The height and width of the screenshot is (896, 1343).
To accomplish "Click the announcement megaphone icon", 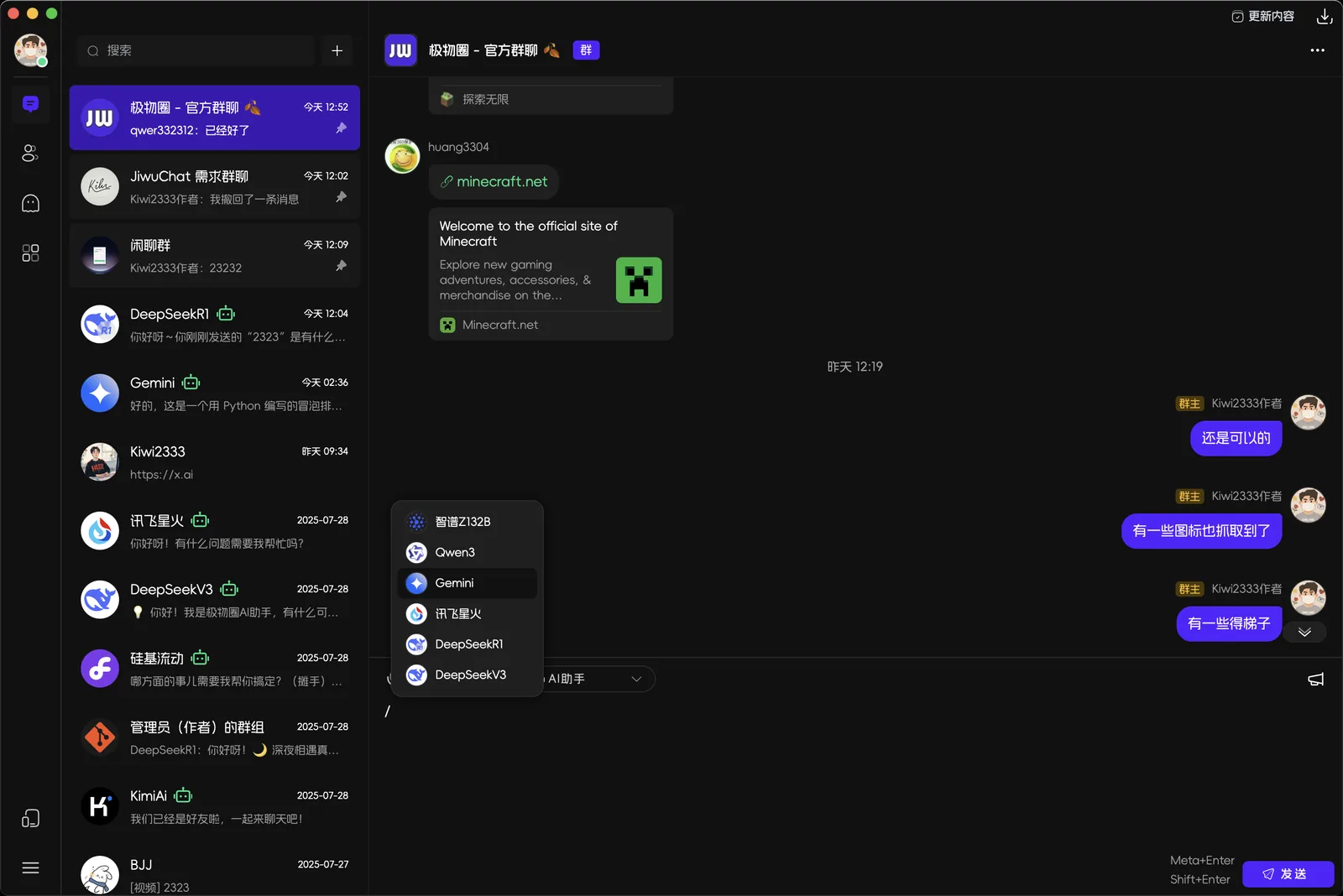I will [1315, 679].
